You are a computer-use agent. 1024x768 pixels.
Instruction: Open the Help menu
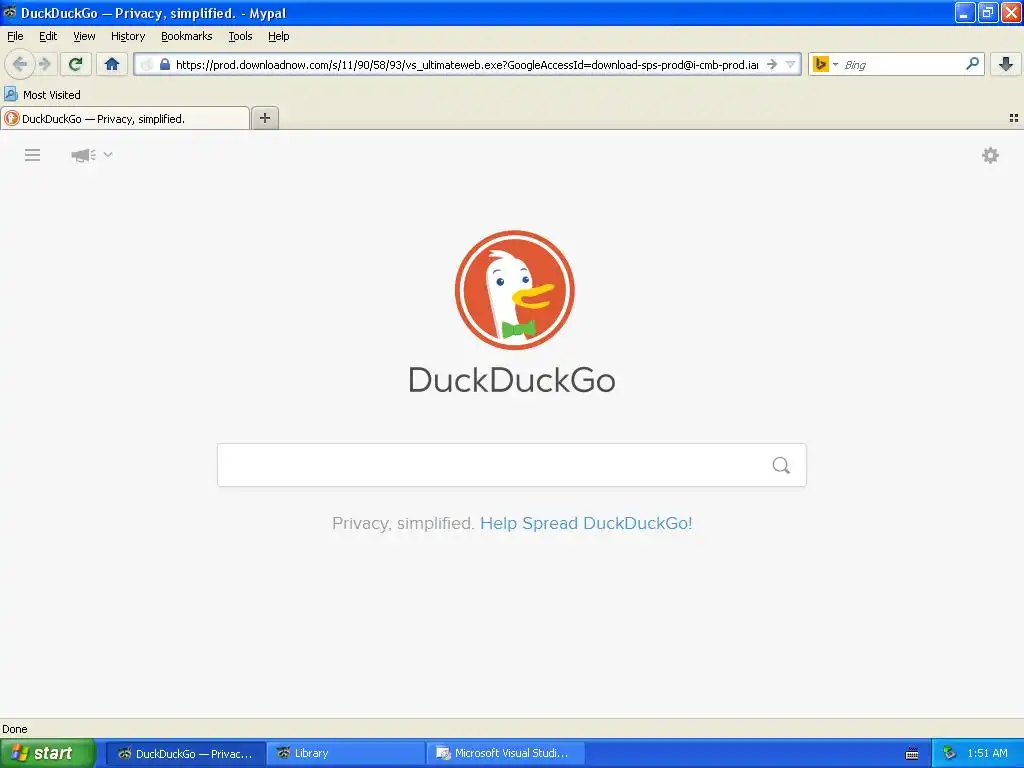(x=279, y=36)
